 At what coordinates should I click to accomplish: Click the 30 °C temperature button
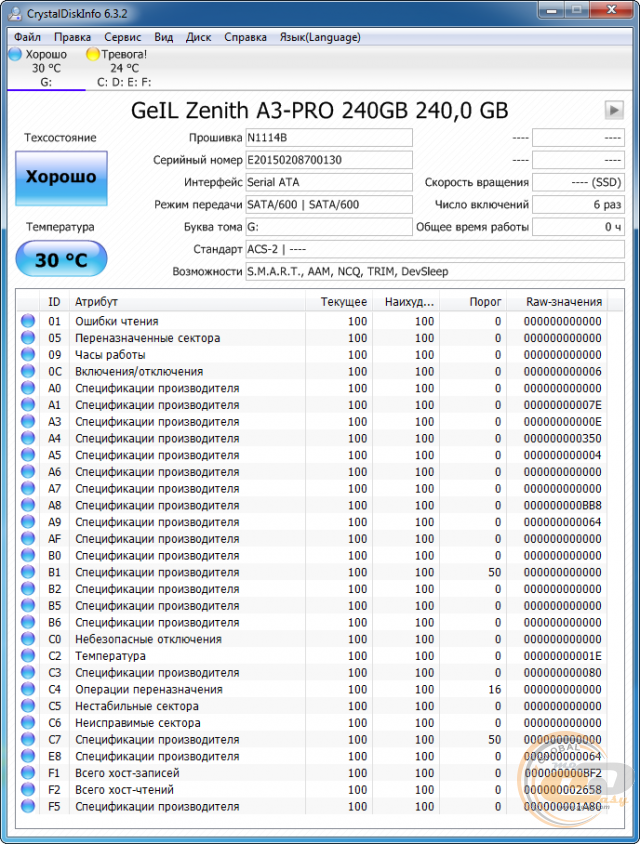point(61,259)
